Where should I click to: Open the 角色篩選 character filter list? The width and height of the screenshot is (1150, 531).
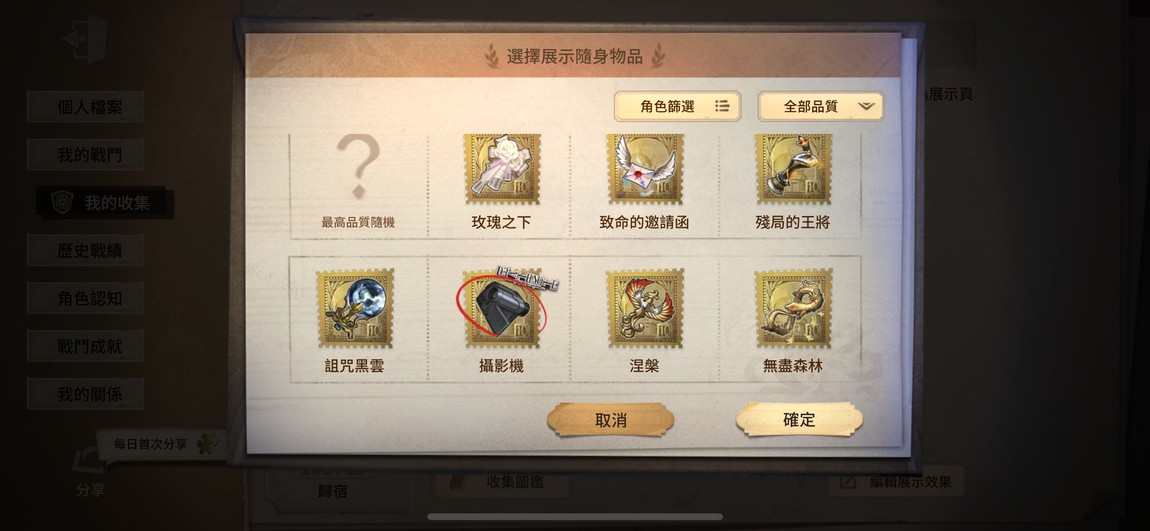click(x=677, y=106)
